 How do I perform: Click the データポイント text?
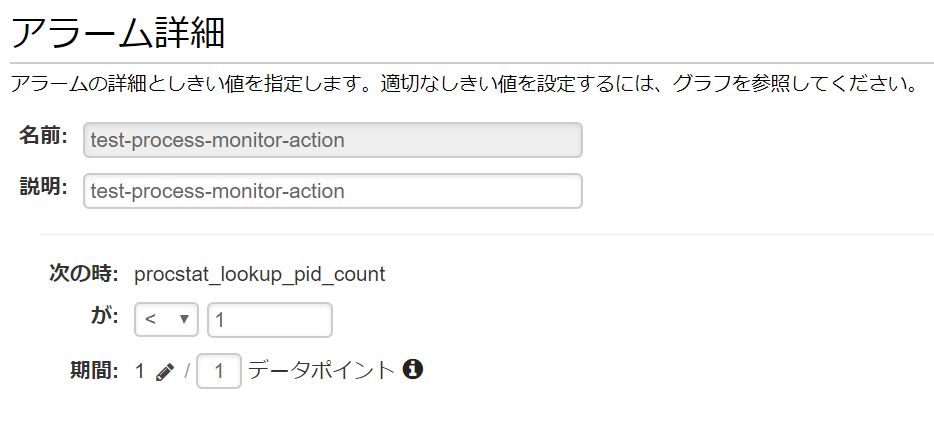coord(321,370)
